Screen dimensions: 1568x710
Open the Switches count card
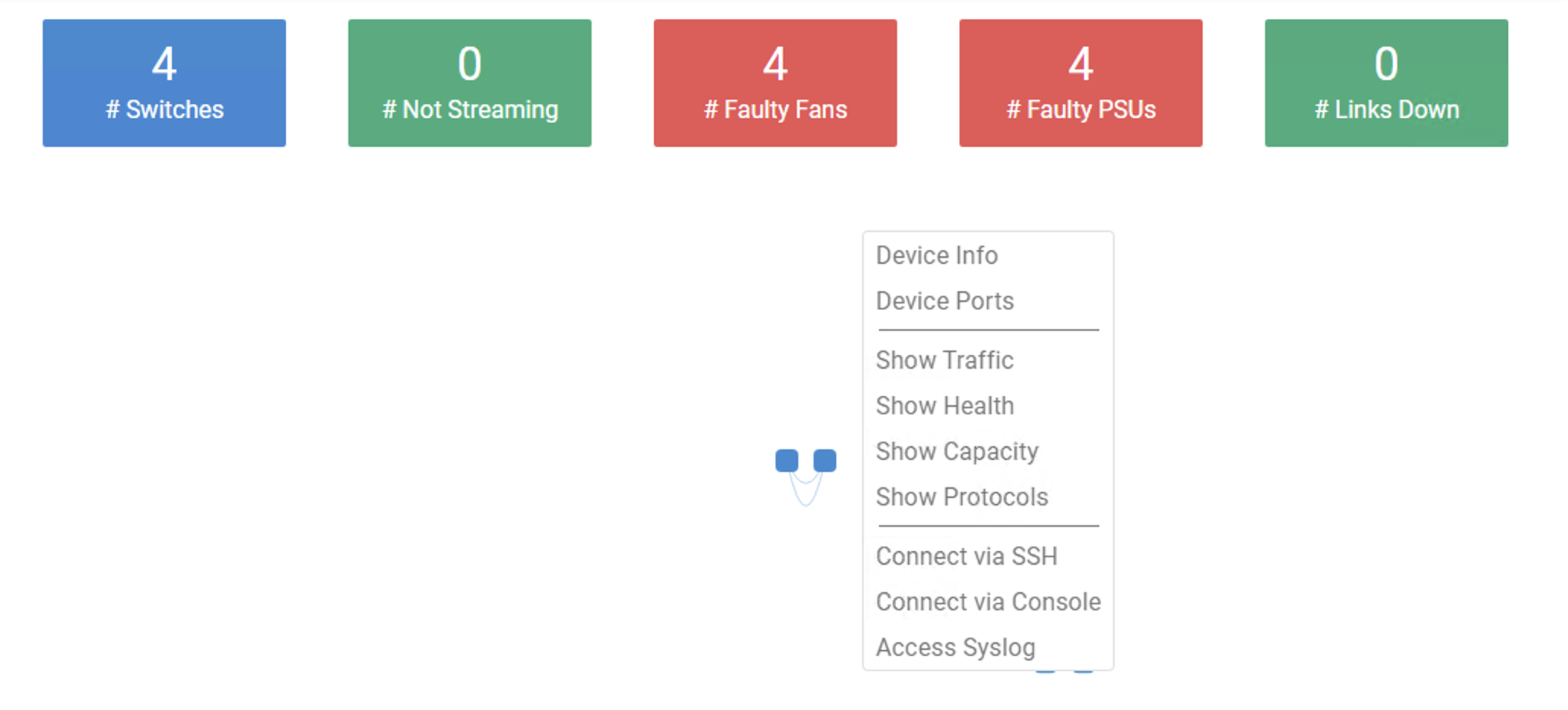click(164, 83)
